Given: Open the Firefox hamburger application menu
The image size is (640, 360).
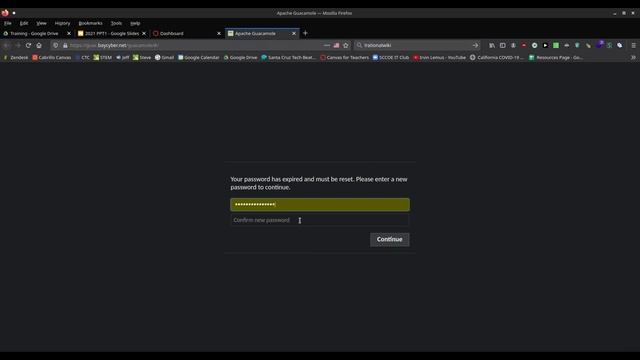Looking at the screenshot, I should point(633,45).
